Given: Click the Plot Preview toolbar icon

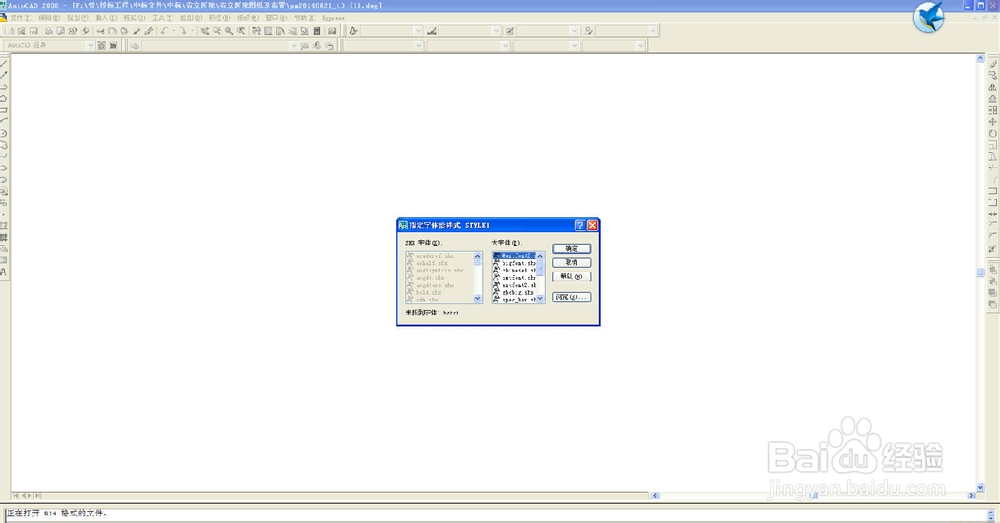Looking at the screenshot, I should [x=61, y=31].
